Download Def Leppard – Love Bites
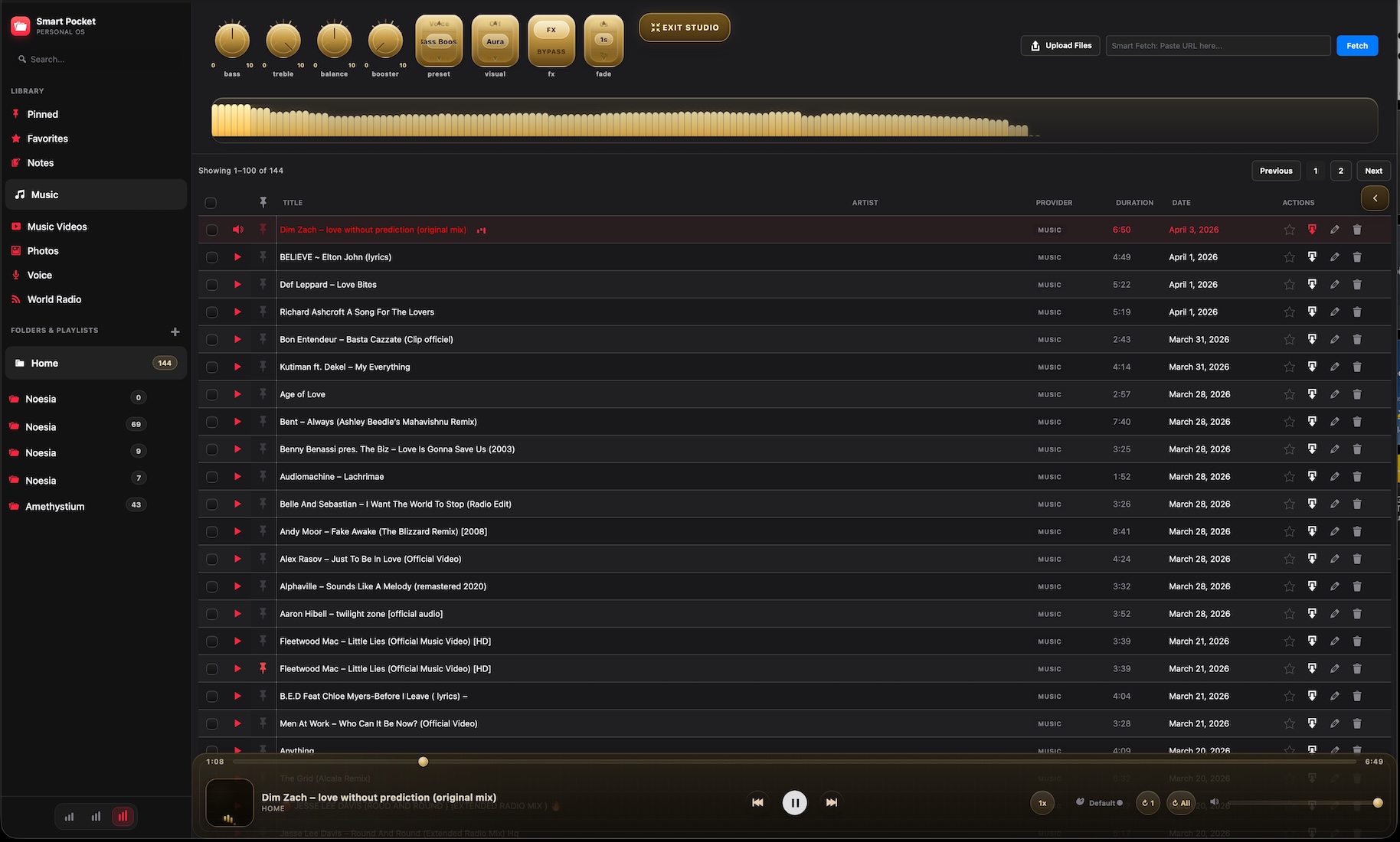Viewport: 1400px width, 842px height. click(1312, 285)
